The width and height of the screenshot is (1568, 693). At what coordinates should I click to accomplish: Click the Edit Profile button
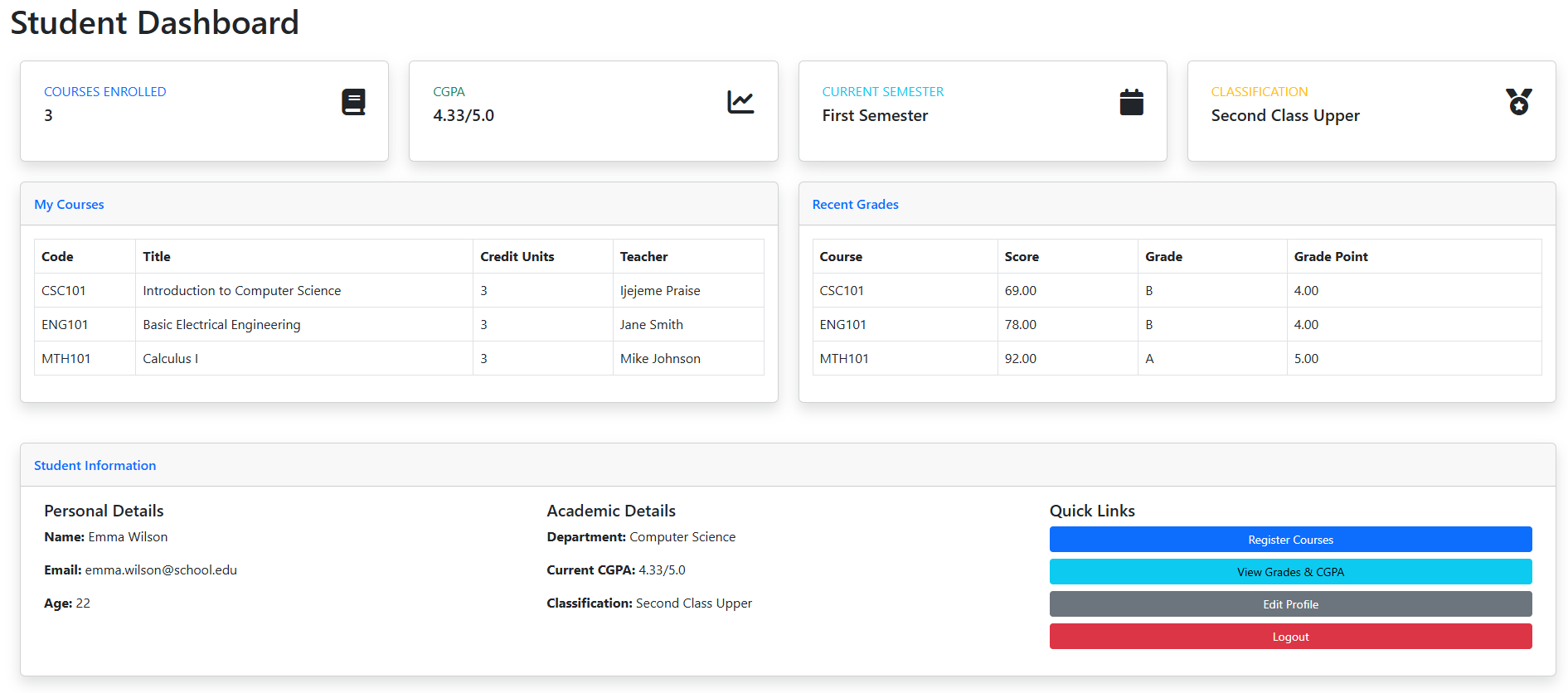coord(1290,604)
